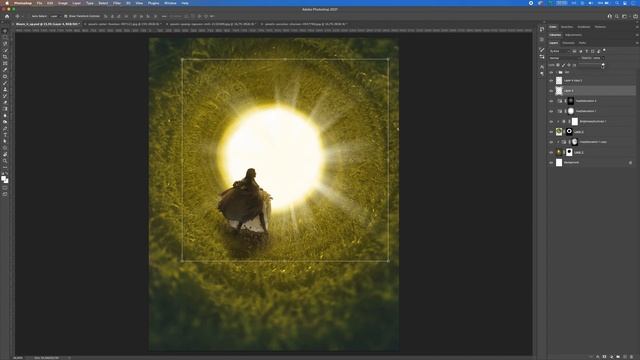Select the Zoom tool

point(5,161)
